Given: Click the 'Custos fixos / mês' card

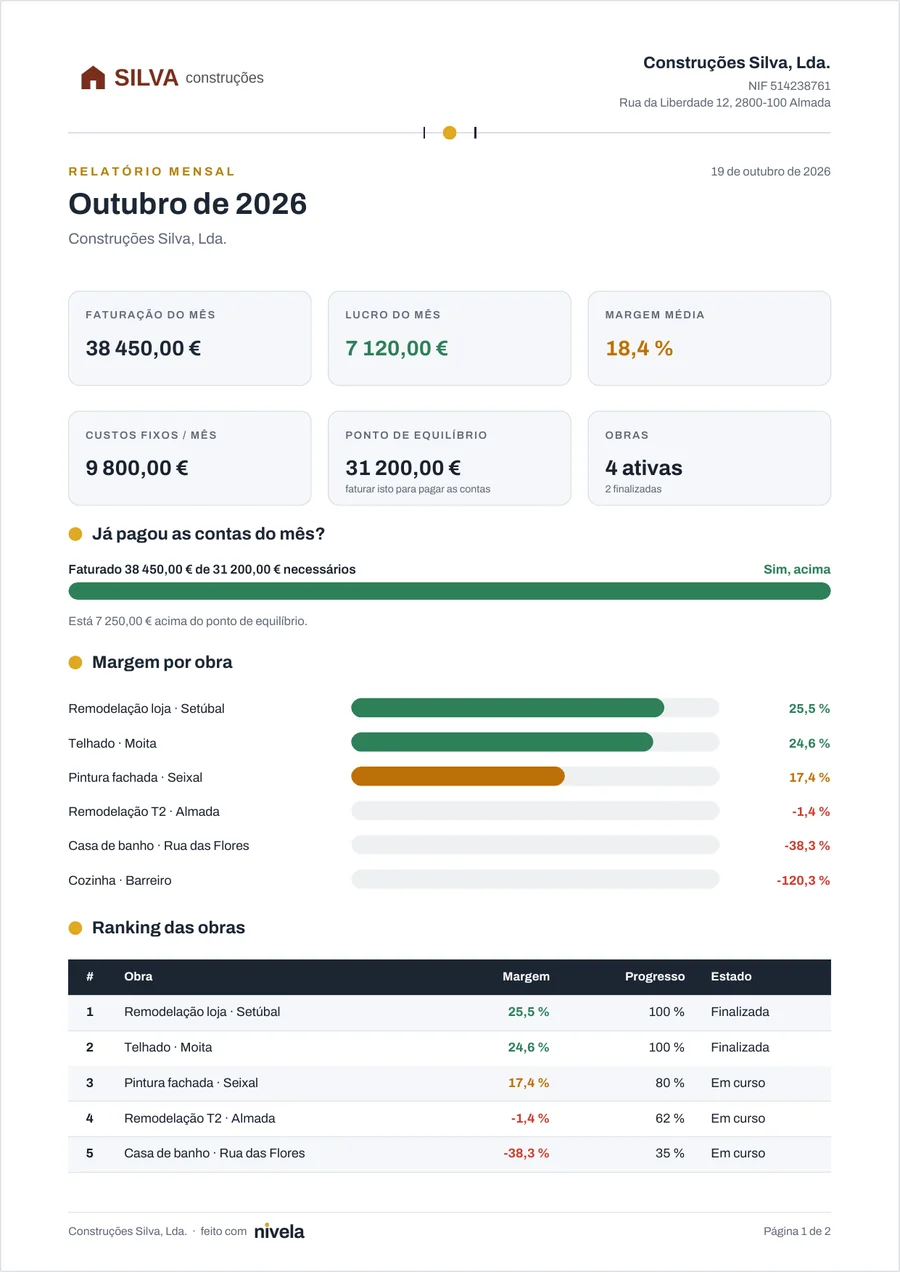Looking at the screenshot, I should coord(190,458).
